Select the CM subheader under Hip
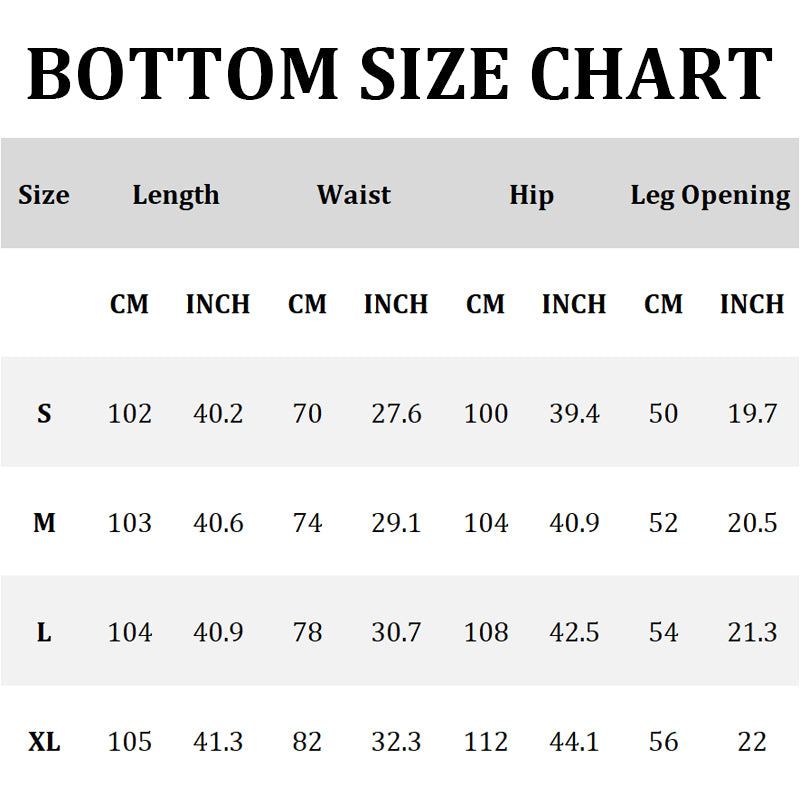Viewport: 800px width, 800px height. (486, 304)
